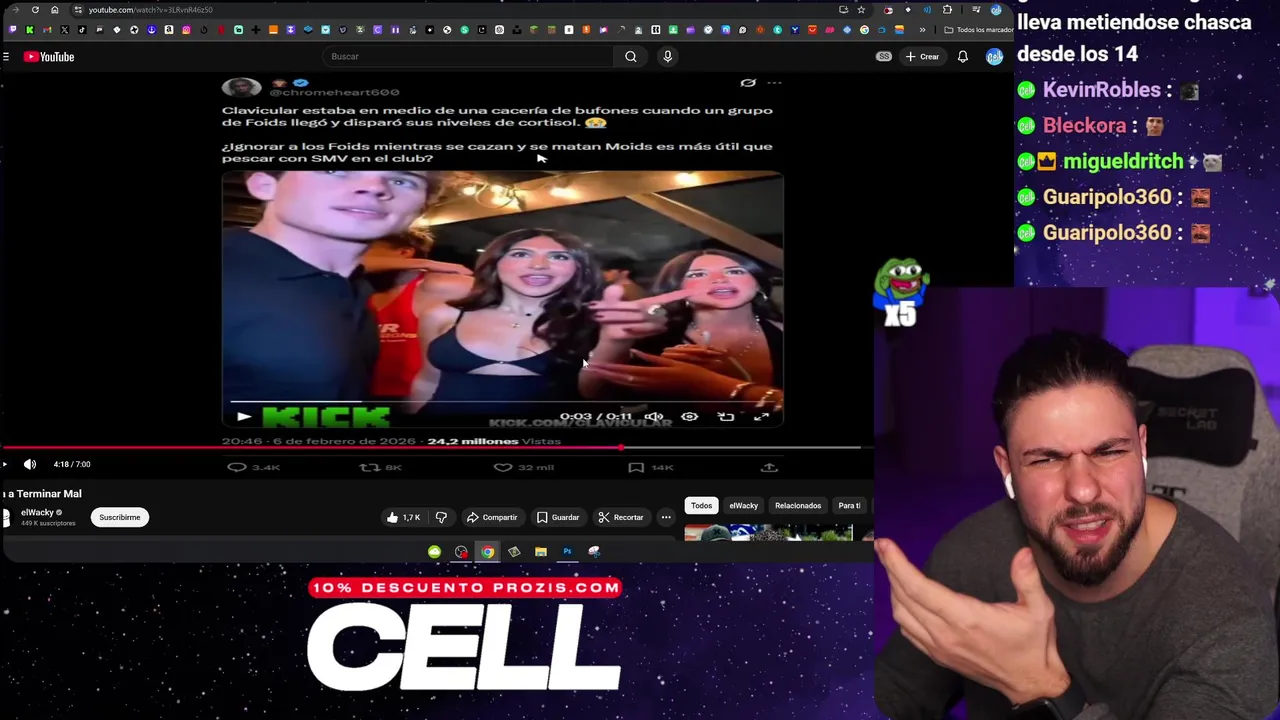Viewport: 1280px width, 720px height.
Task: Open the Instagram bookmark
Action: pyautogui.click(x=186, y=30)
